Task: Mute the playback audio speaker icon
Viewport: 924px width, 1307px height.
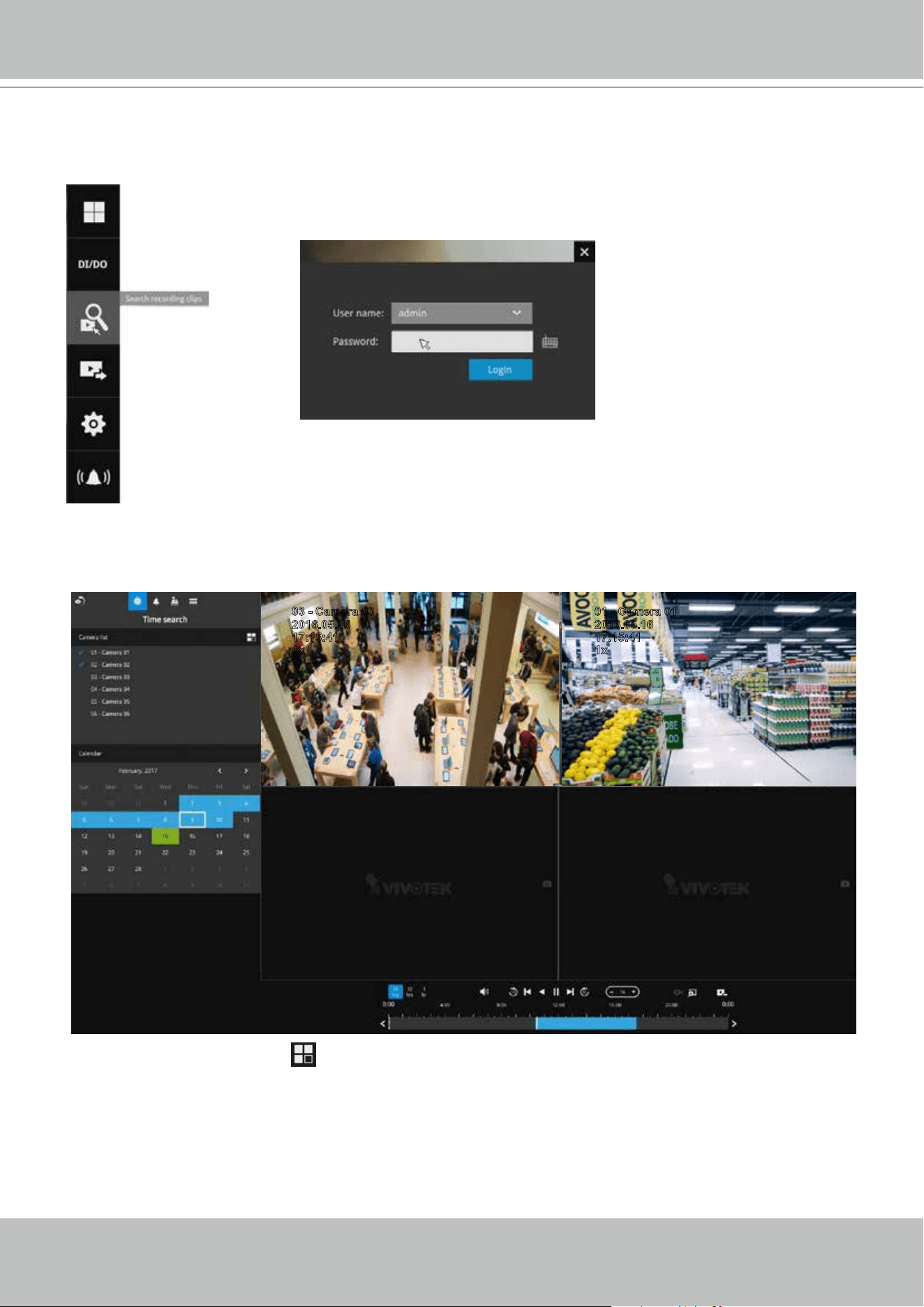Action: pos(484,991)
